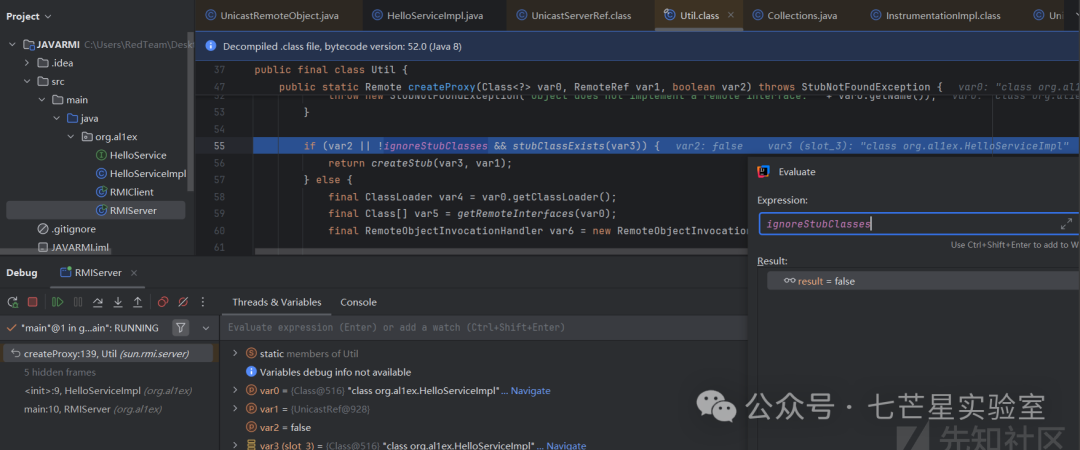Expand the .idea folder

(x=27, y=63)
